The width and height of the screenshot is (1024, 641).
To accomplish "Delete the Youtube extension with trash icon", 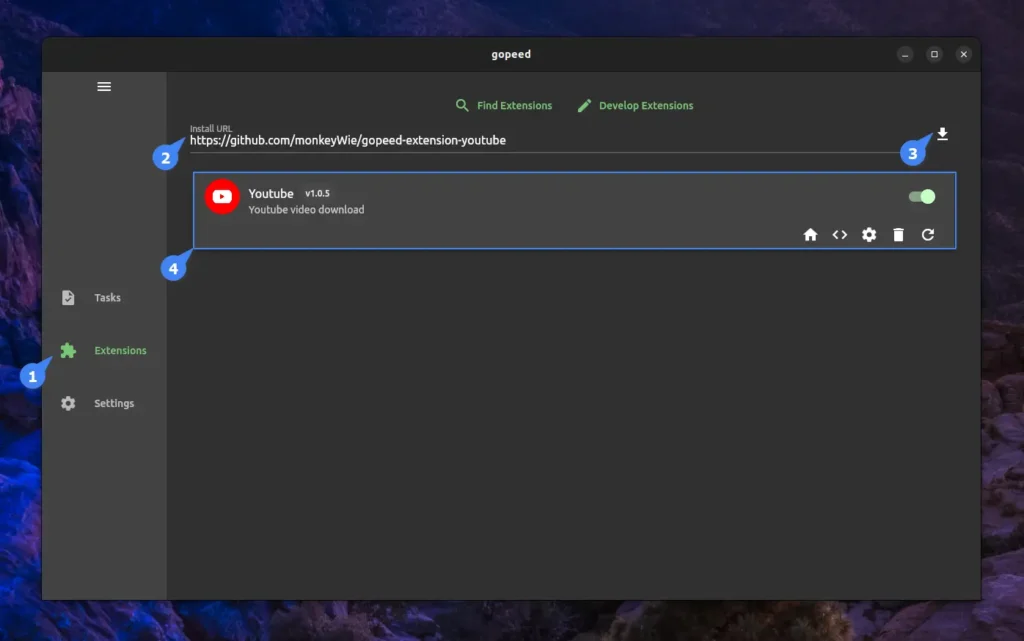I will coord(899,234).
